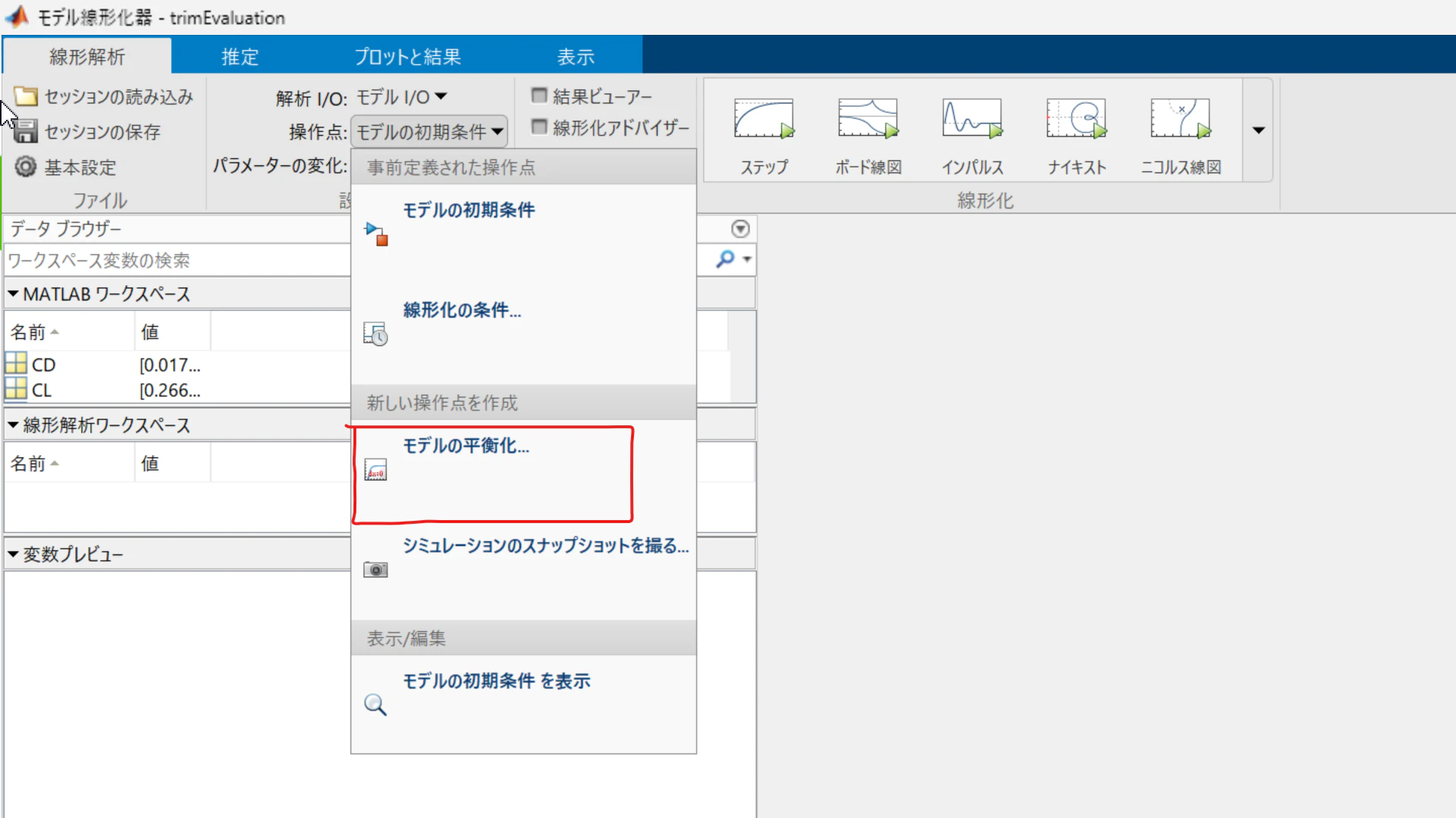Expand the extra linearization plots dropdown arrow
This screenshot has height=818, width=1456.
[x=1258, y=130]
